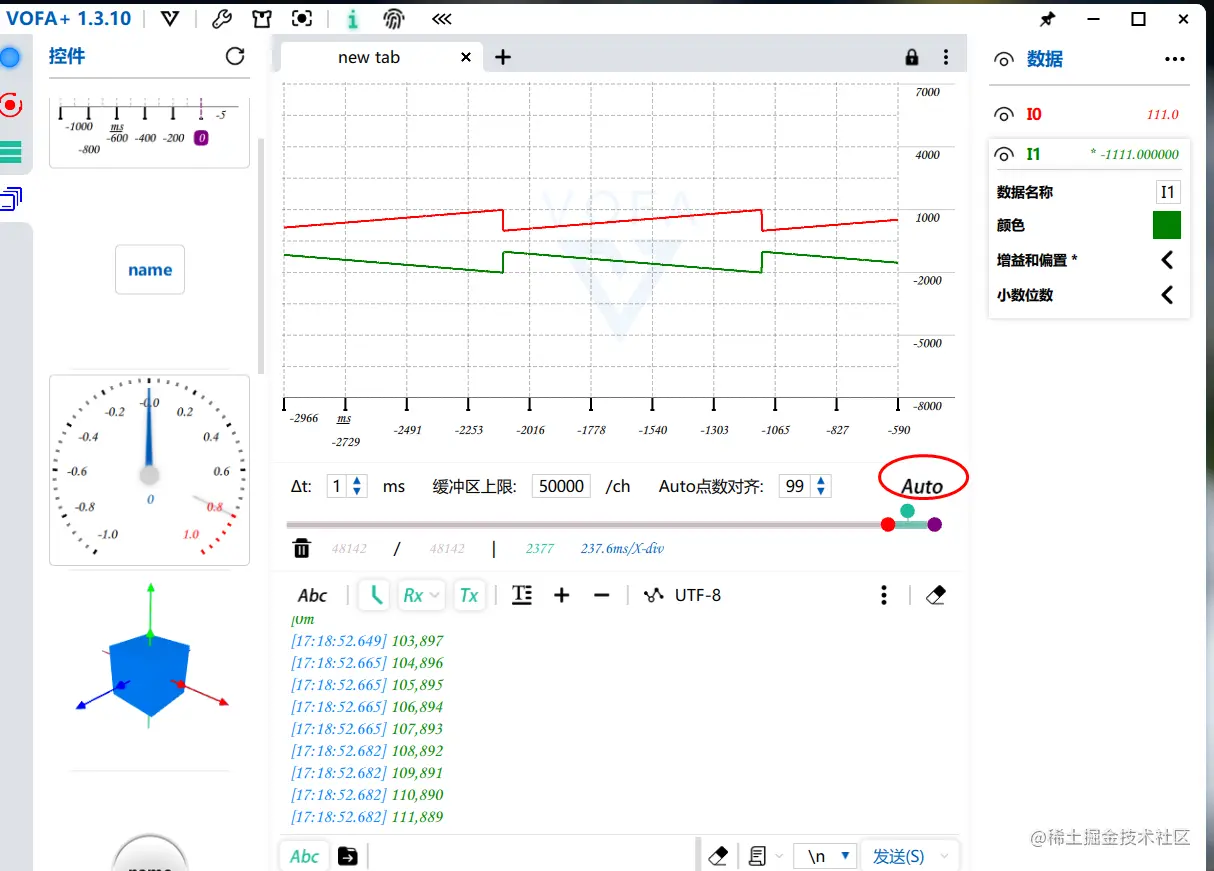Screen dimensions: 1214x871
Task: Click the circled Auto scaling button
Action: (921, 485)
